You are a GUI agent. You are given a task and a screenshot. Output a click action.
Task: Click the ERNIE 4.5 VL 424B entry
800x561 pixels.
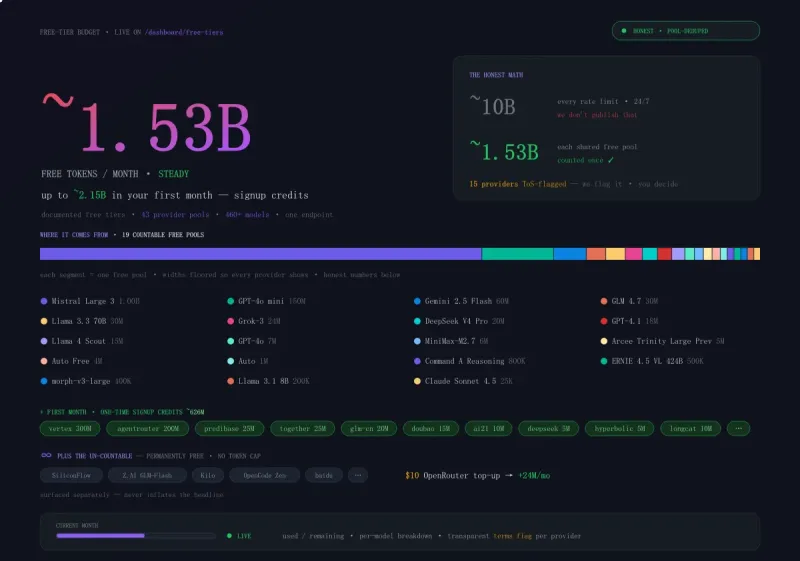click(x=652, y=361)
